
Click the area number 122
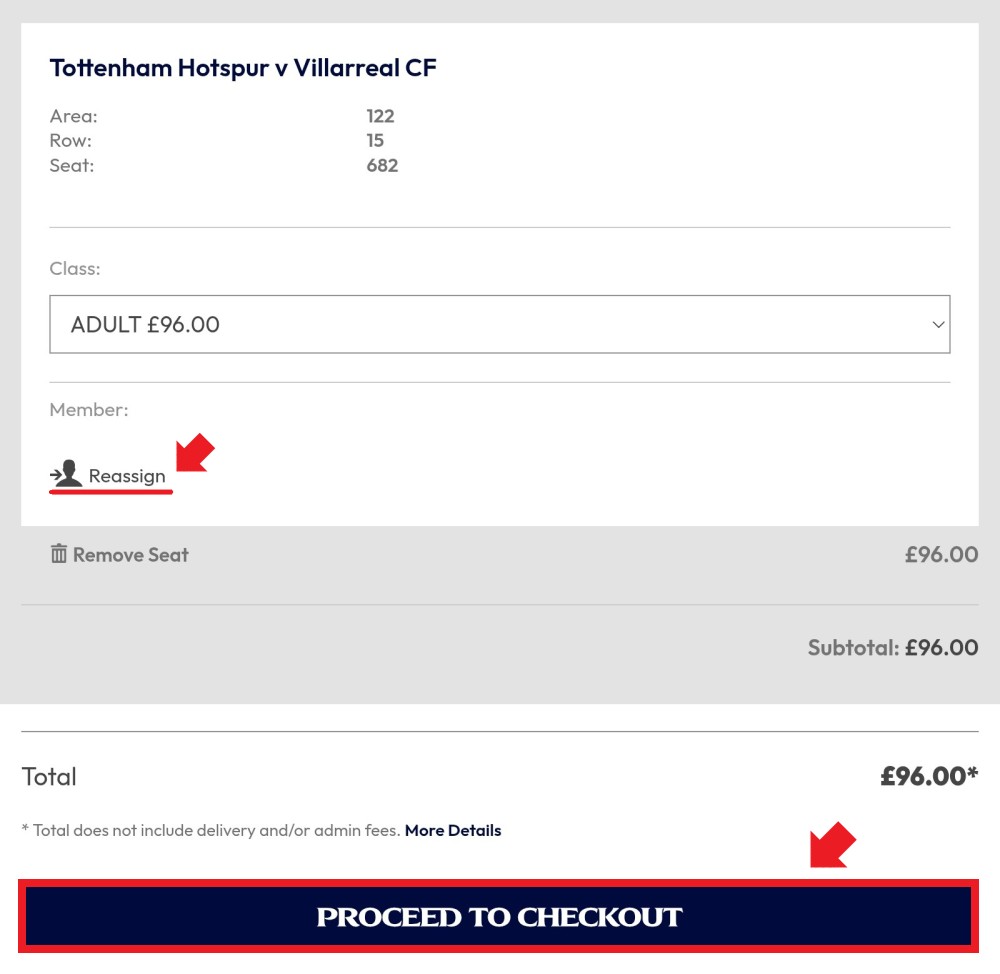click(380, 116)
